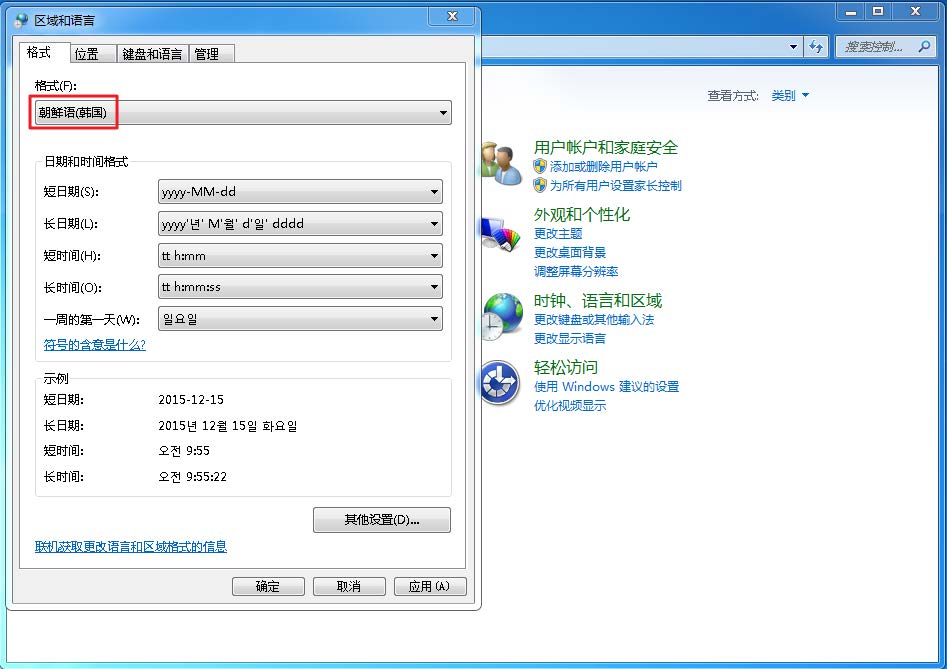Open the 时钟、语言和区域 heading link
Screen dimensions: 947x669
pyautogui.click(x=598, y=301)
